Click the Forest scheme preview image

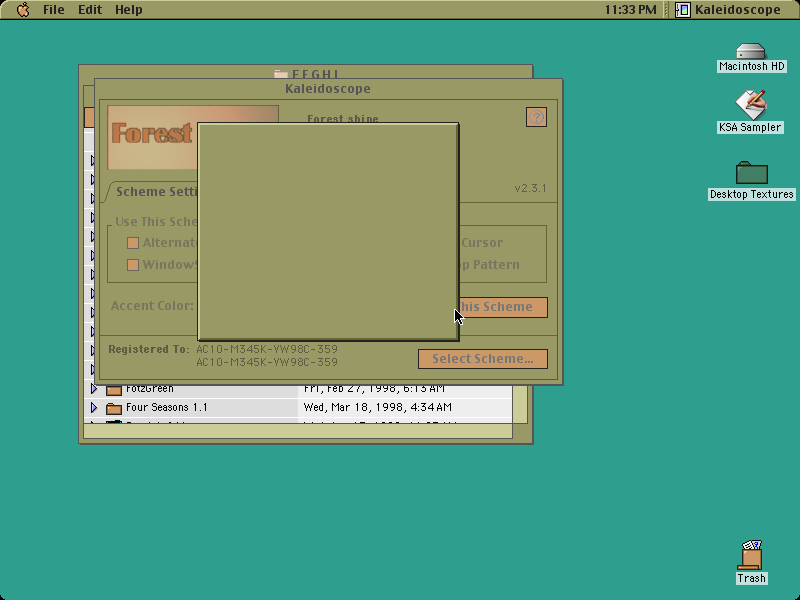point(153,137)
